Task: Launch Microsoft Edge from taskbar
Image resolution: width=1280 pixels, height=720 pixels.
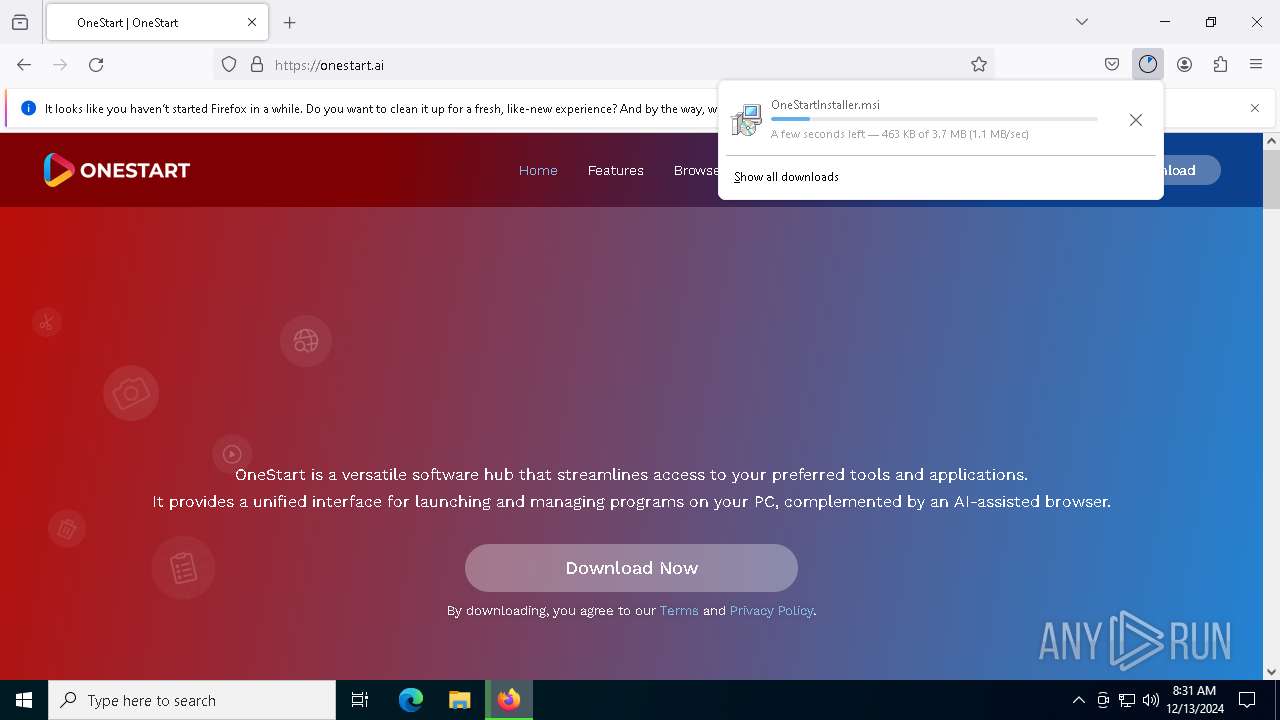Action: coord(411,700)
